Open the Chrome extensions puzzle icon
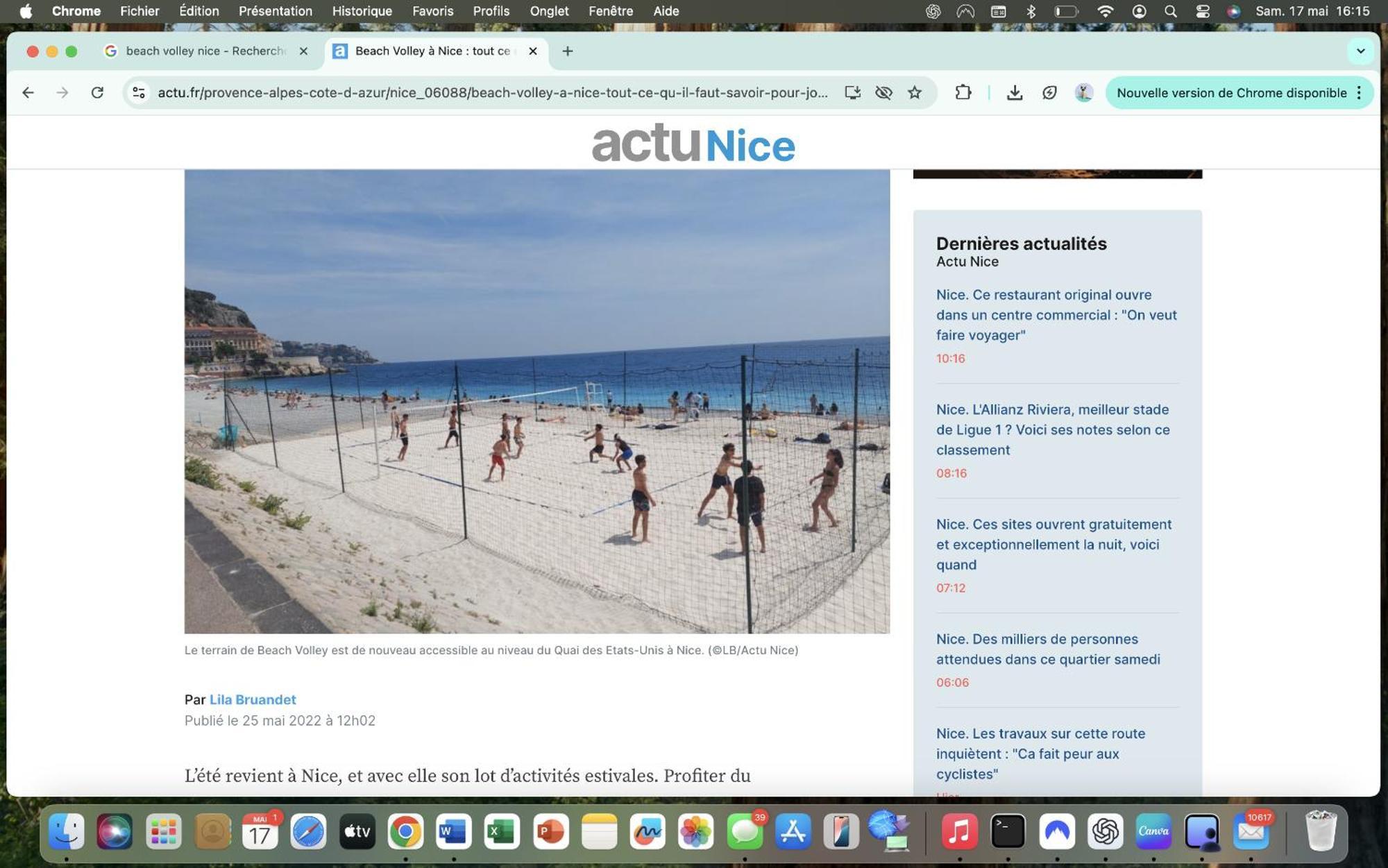This screenshot has width=1388, height=868. (963, 92)
